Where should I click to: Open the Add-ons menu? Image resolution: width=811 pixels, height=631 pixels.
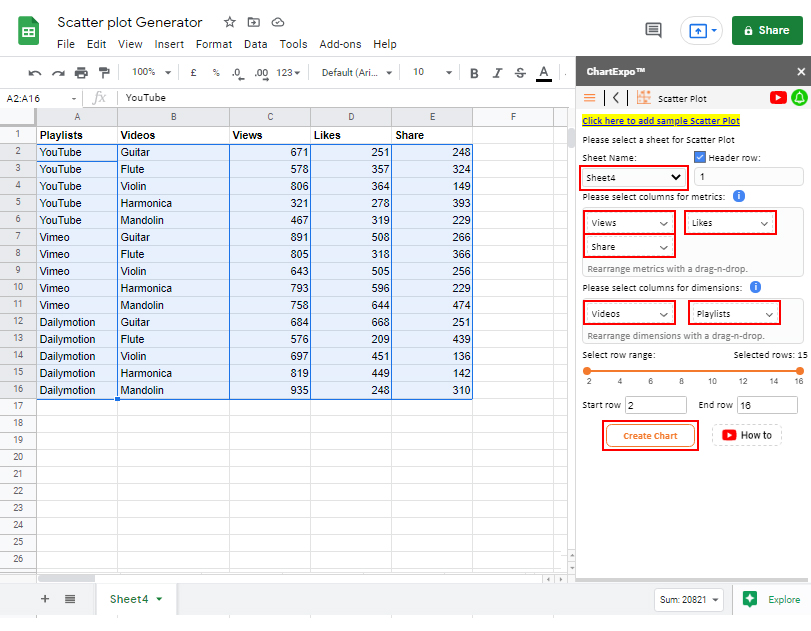pyautogui.click(x=340, y=44)
